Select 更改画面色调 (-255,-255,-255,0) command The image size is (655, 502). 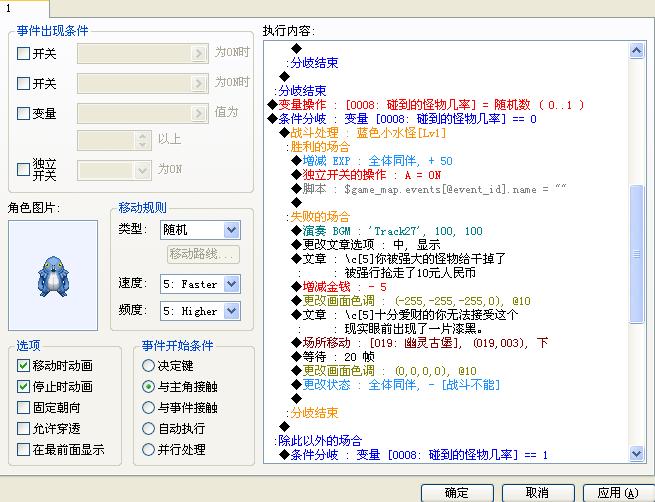coord(411,301)
